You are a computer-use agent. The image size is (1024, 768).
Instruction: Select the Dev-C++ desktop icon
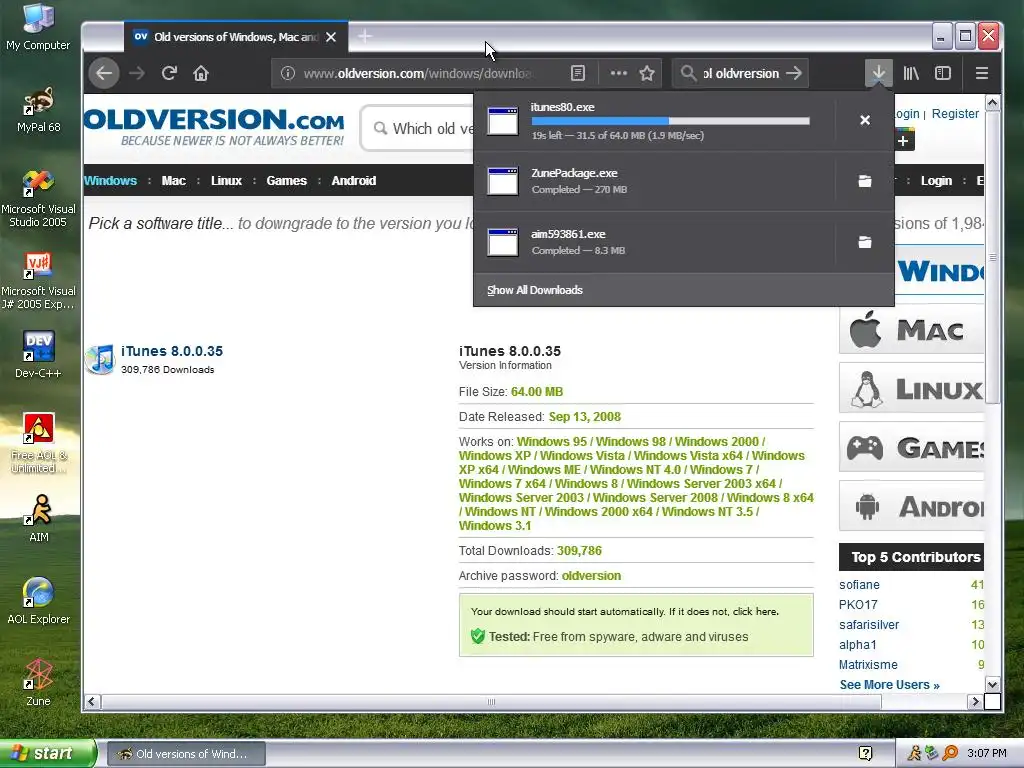(39, 355)
